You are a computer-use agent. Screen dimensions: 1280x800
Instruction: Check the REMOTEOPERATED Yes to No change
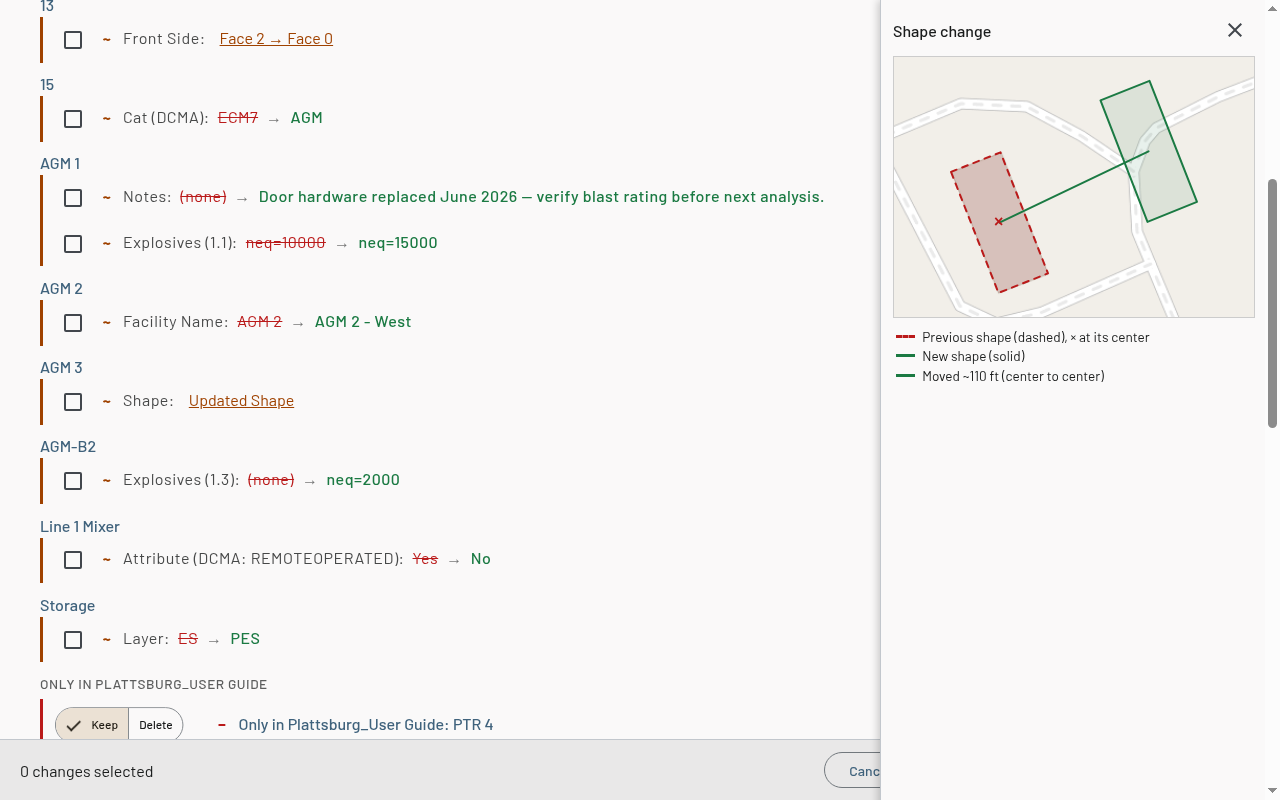(x=73, y=560)
